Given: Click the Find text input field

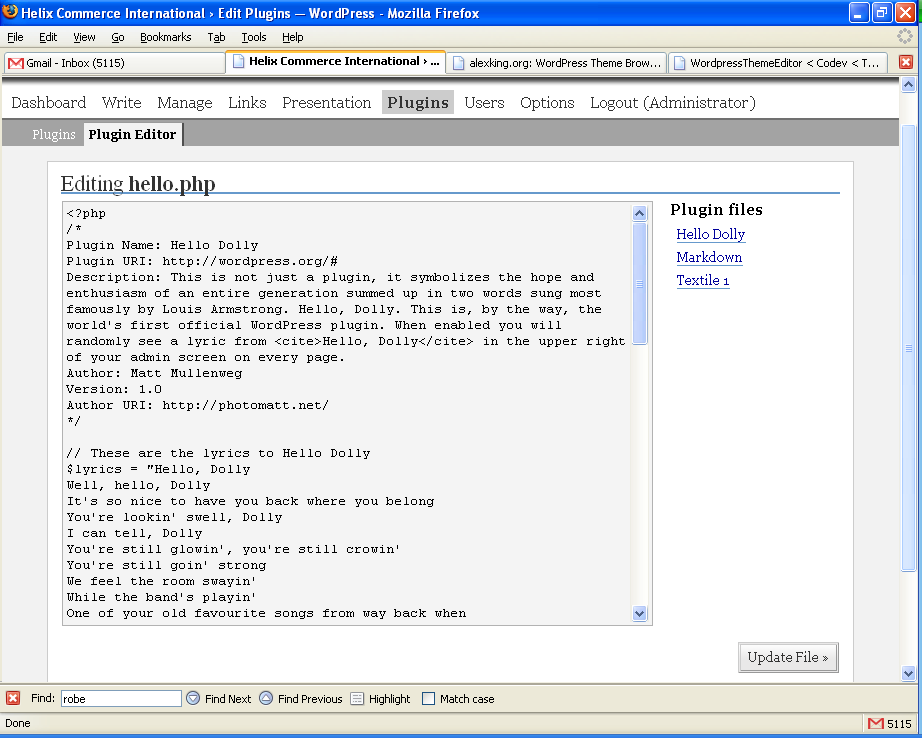Looking at the screenshot, I should click(x=121, y=699).
